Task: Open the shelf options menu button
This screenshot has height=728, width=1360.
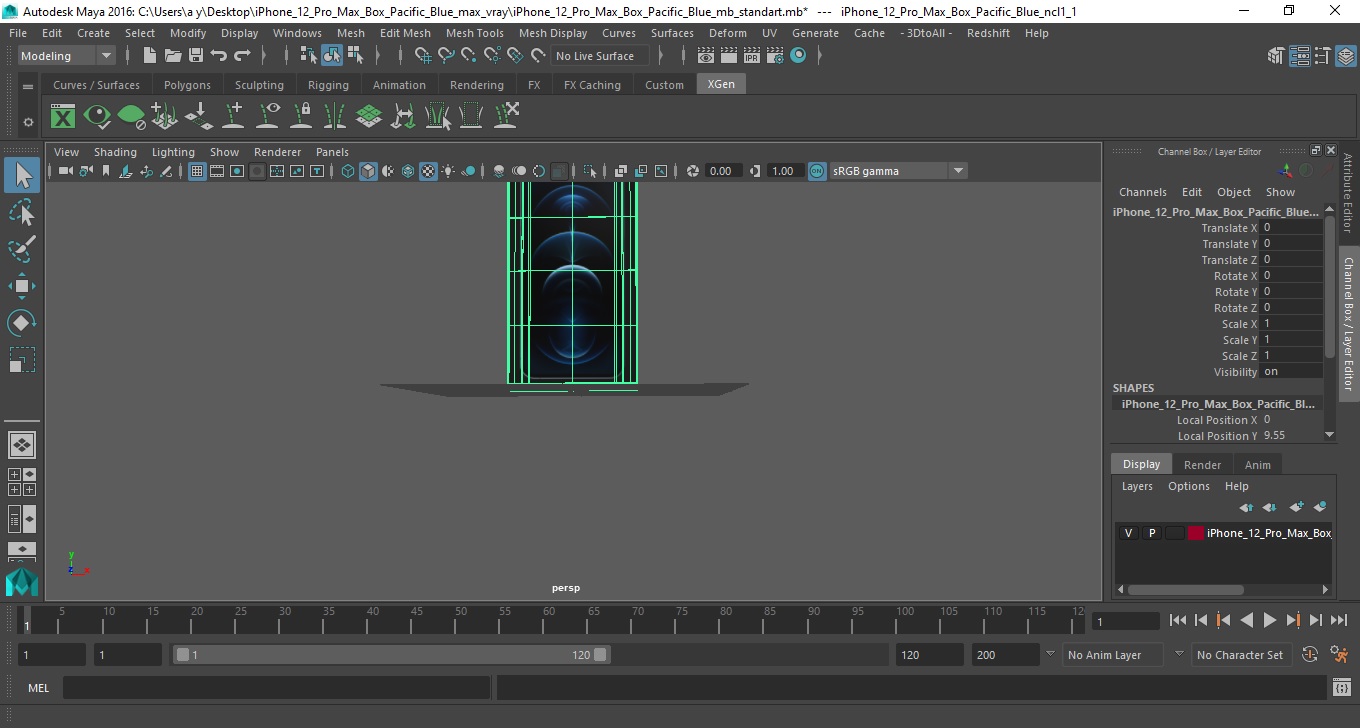Action: (x=28, y=87)
